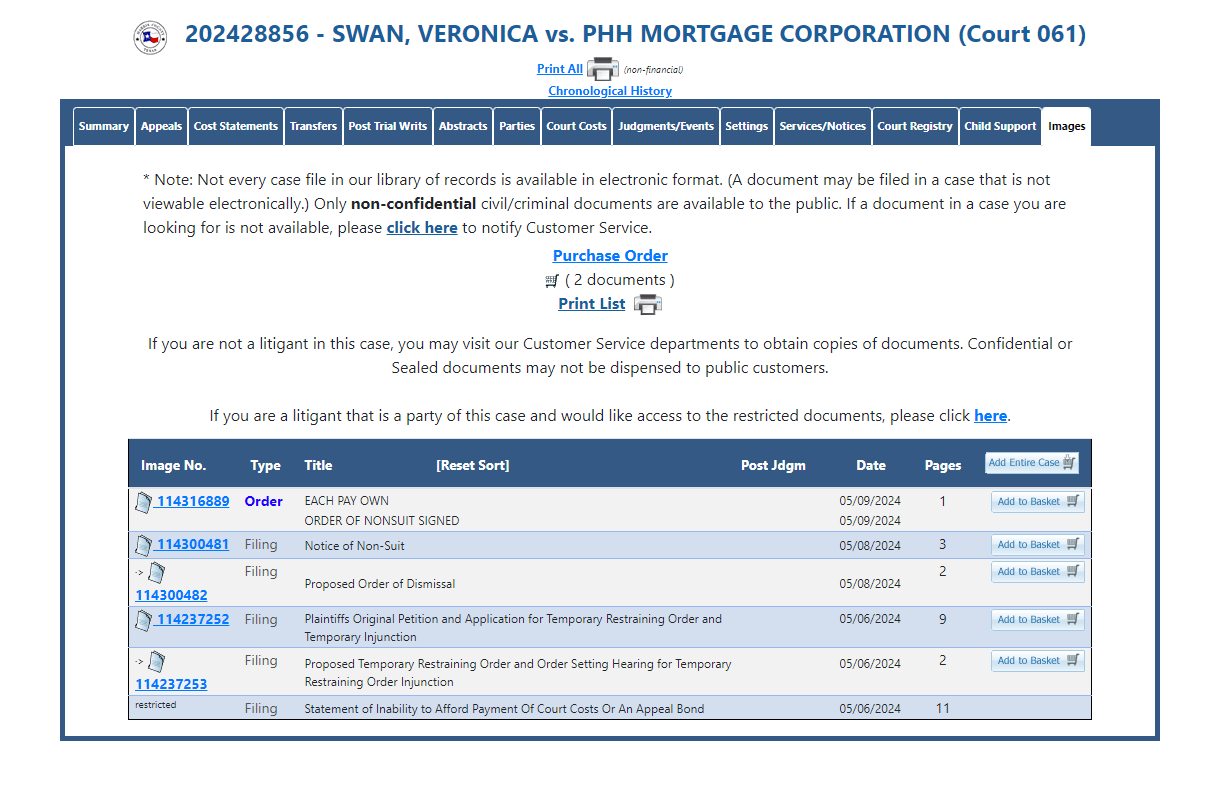The height and width of the screenshot is (789, 1225).
Task: Switch to the Parties tab
Action: (517, 126)
